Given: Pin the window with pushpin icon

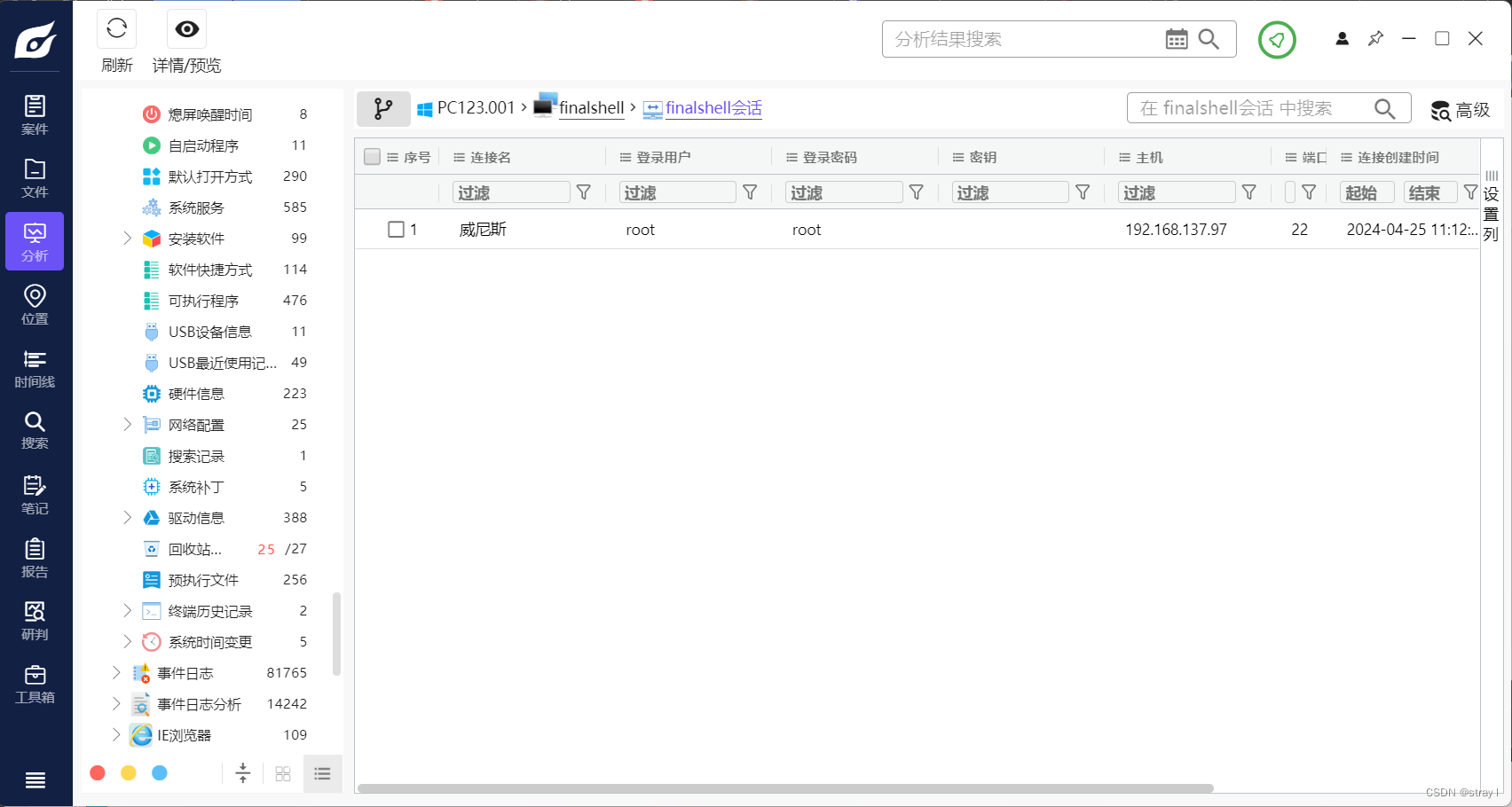Looking at the screenshot, I should pos(1375,38).
